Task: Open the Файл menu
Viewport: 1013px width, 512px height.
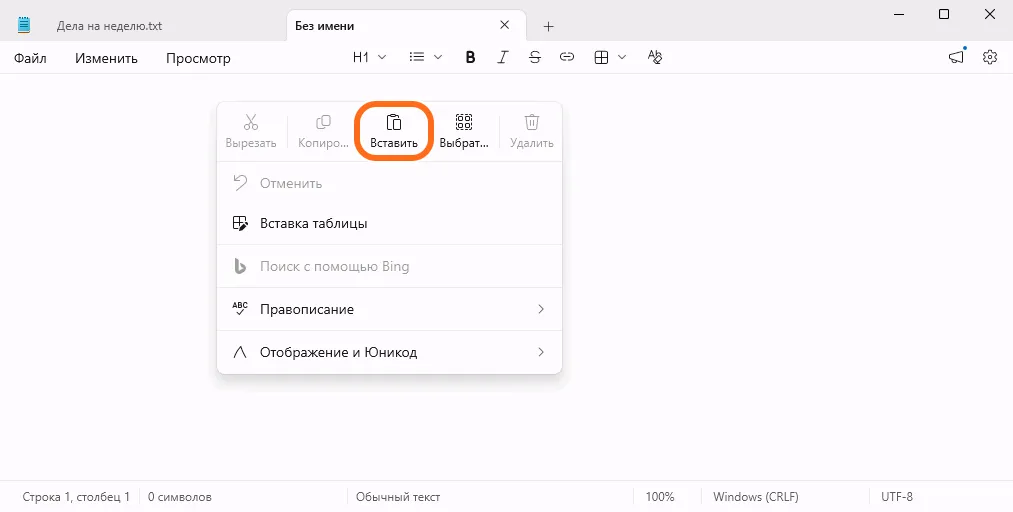Action: coord(30,58)
